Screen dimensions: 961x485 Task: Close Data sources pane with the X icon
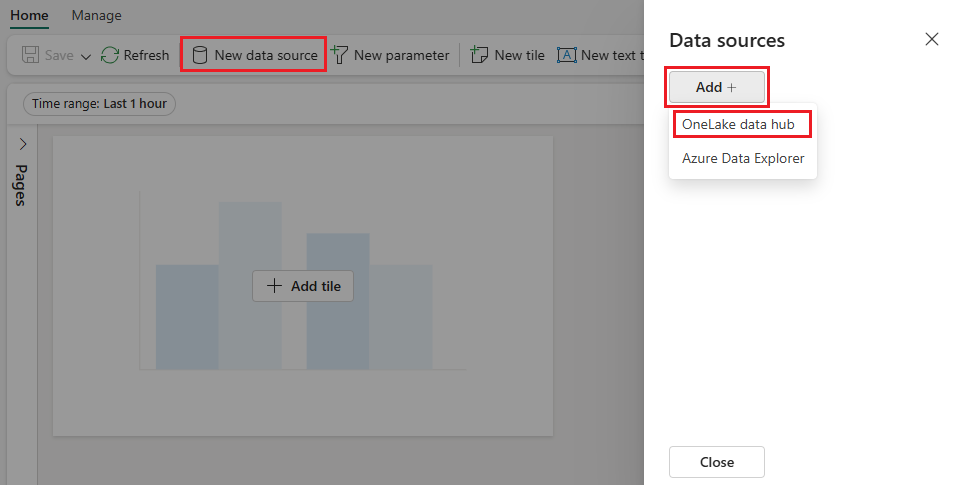click(x=932, y=39)
